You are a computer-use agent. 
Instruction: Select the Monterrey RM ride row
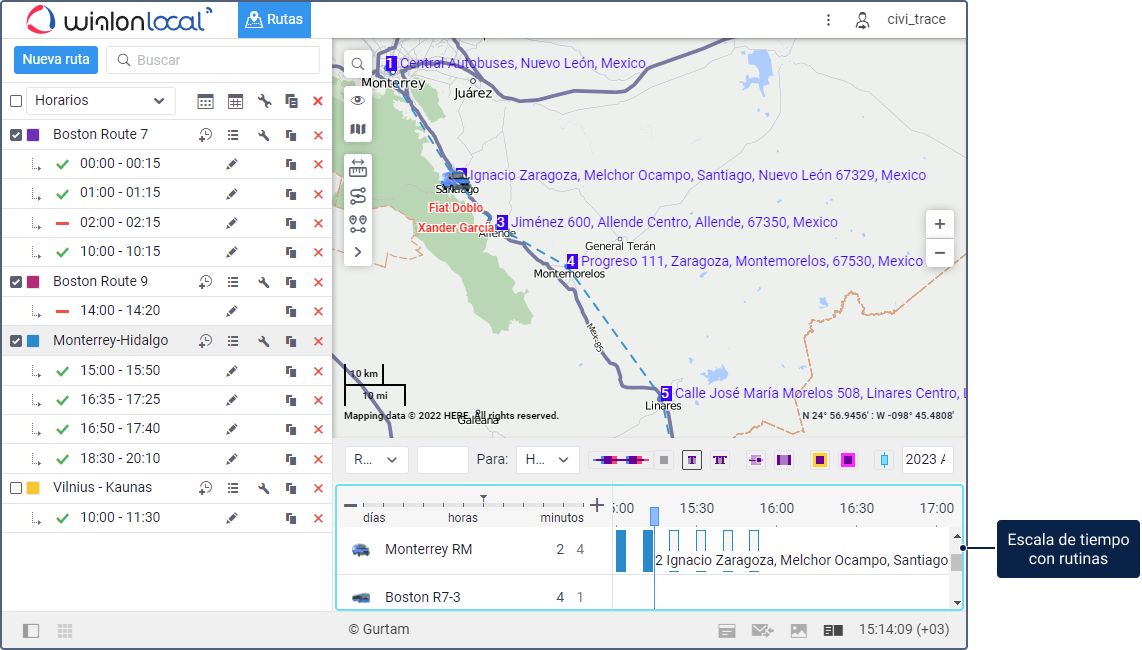474,549
